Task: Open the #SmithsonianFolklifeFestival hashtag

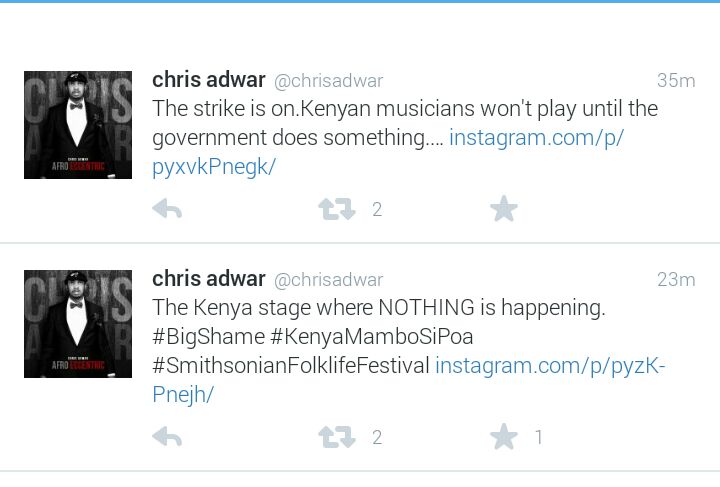Action: coord(291,366)
